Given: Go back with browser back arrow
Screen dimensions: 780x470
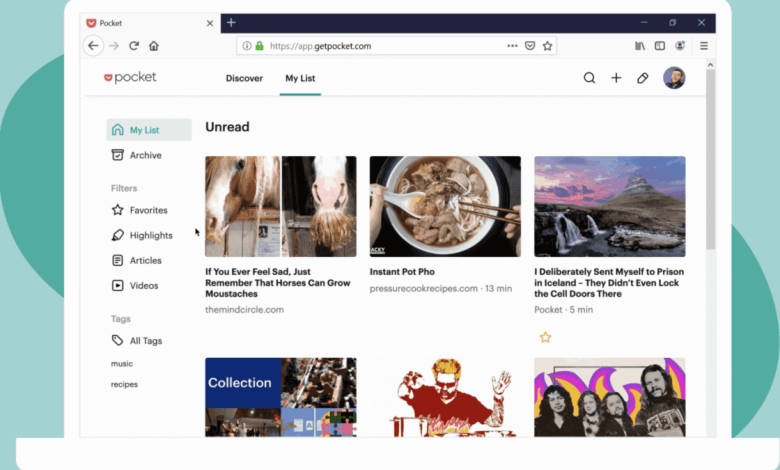Looking at the screenshot, I should (94, 46).
